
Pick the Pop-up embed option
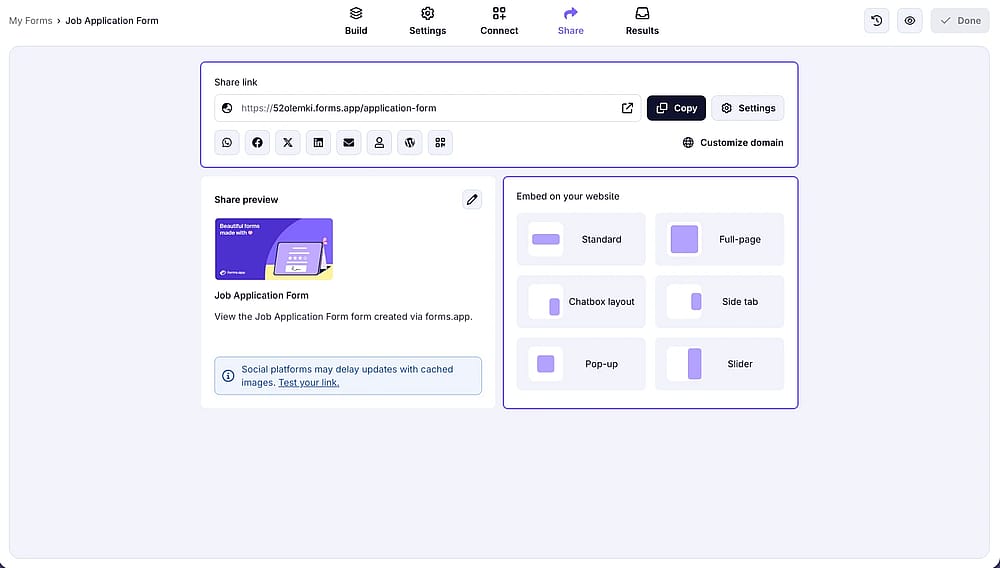point(581,364)
